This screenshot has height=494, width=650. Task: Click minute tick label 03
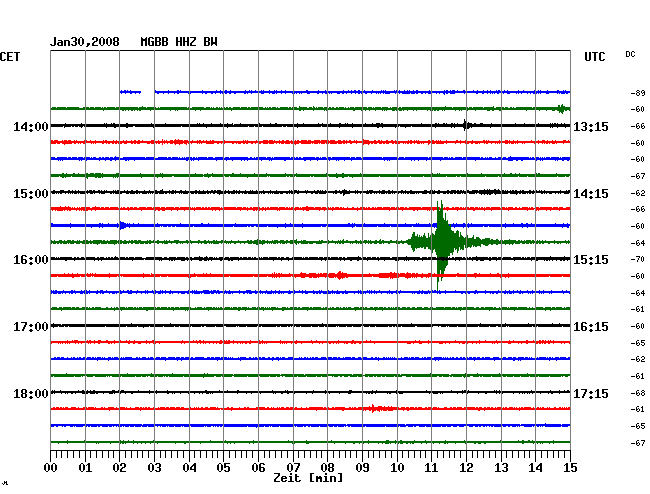(x=154, y=468)
